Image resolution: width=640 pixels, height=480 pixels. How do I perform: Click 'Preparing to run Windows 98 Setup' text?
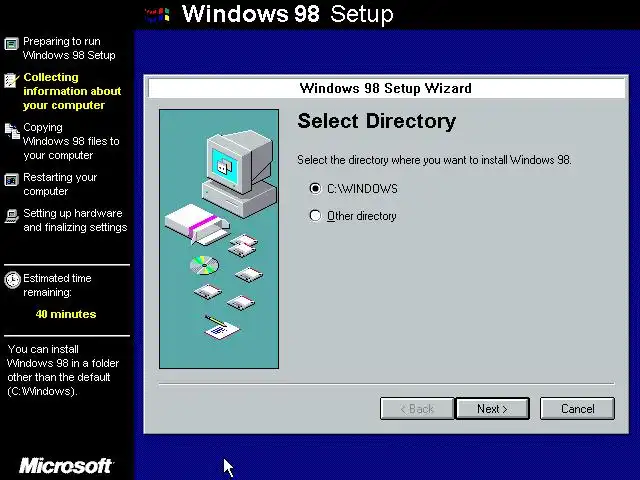click(x=69, y=48)
